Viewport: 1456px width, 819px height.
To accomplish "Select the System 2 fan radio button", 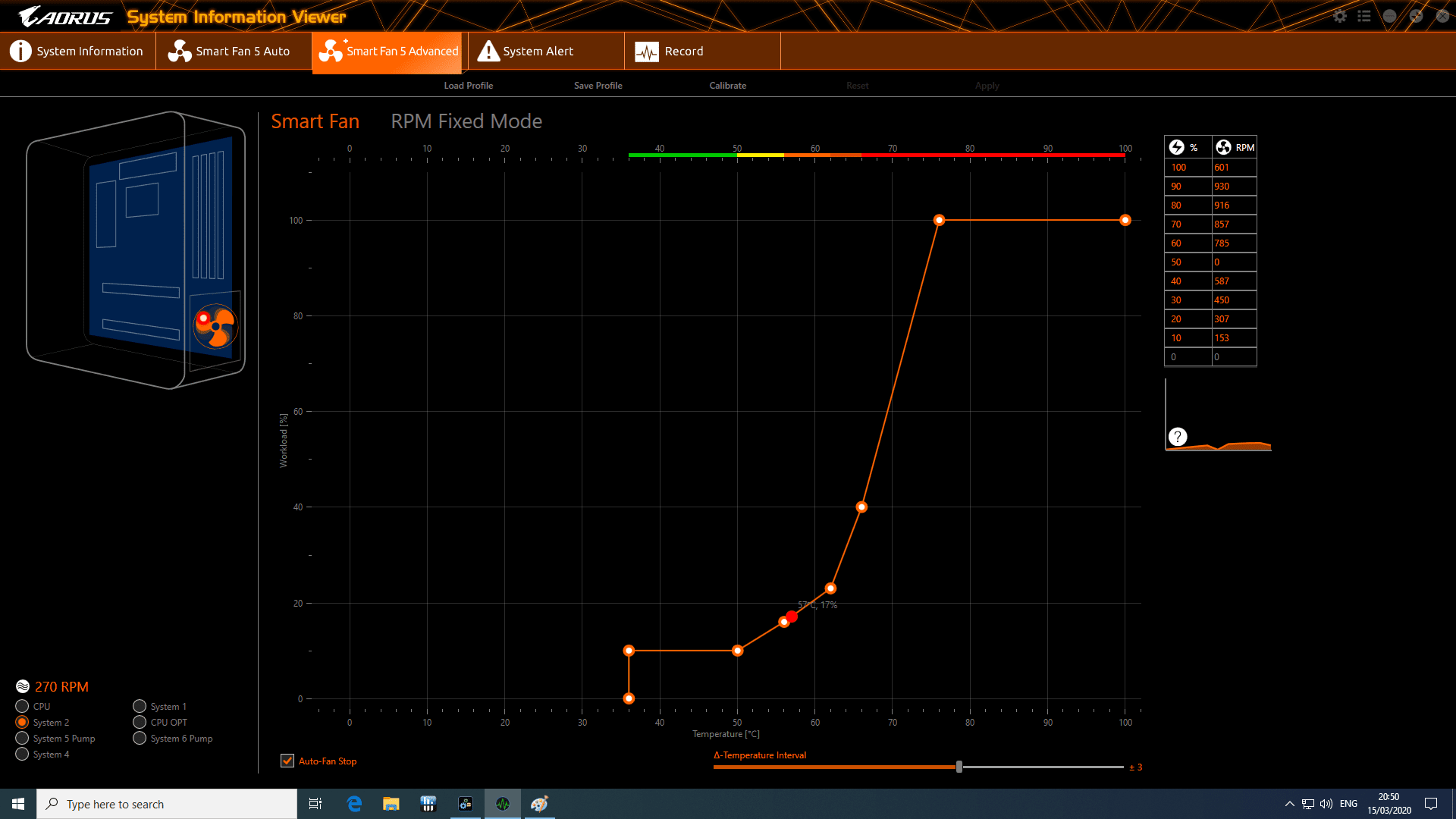I will click(22, 722).
